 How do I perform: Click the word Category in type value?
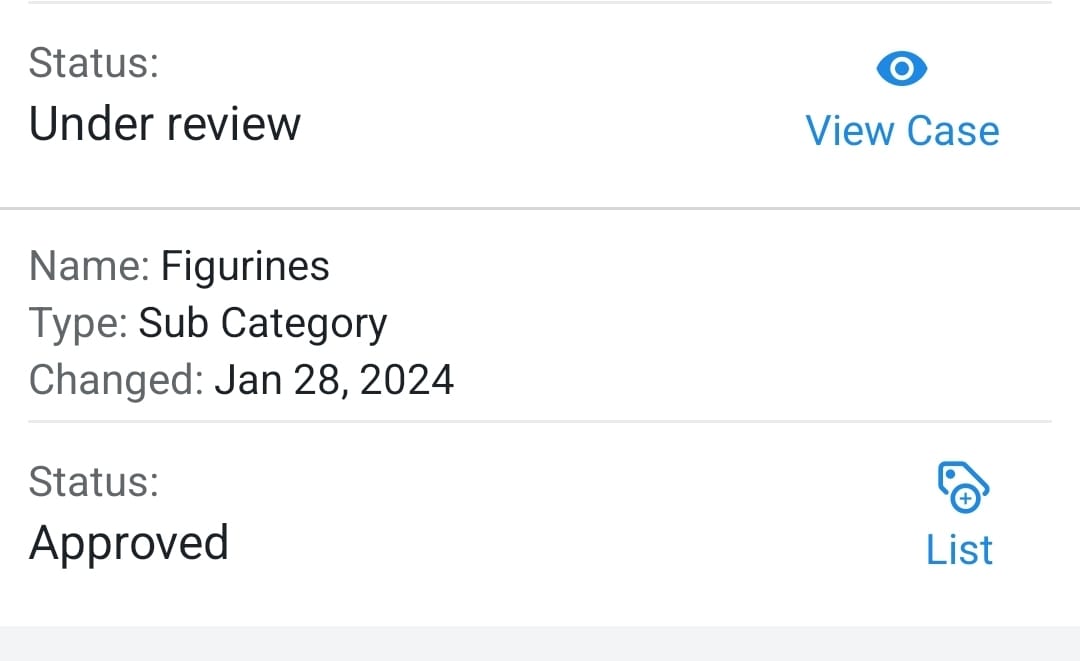point(304,324)
